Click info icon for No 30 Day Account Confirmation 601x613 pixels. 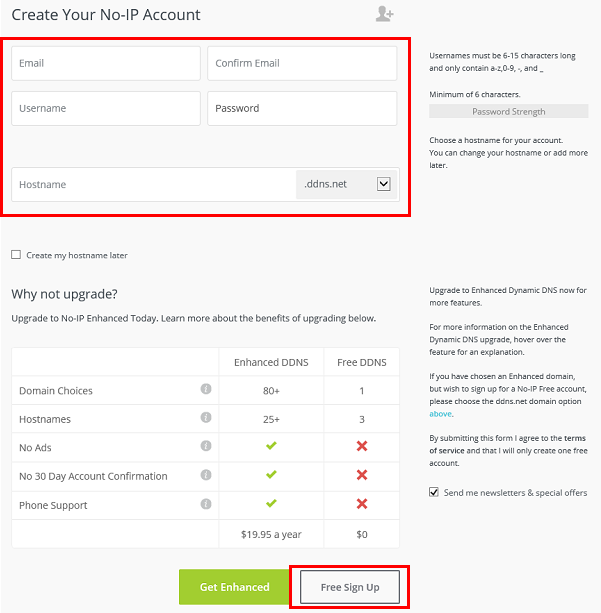pyautogui.click(x=206, y=475)
